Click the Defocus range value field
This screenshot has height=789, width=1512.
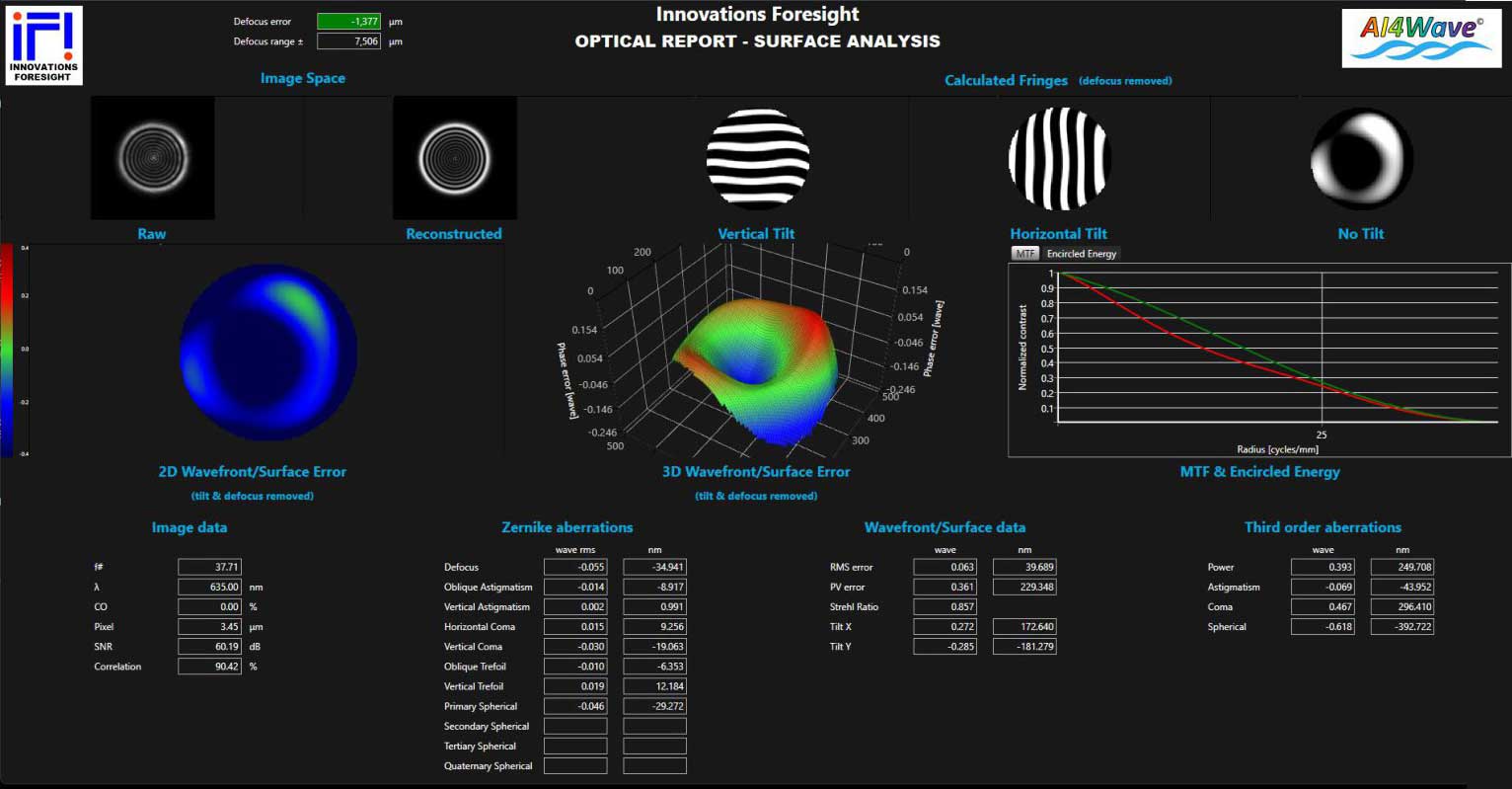coord(348,41)
